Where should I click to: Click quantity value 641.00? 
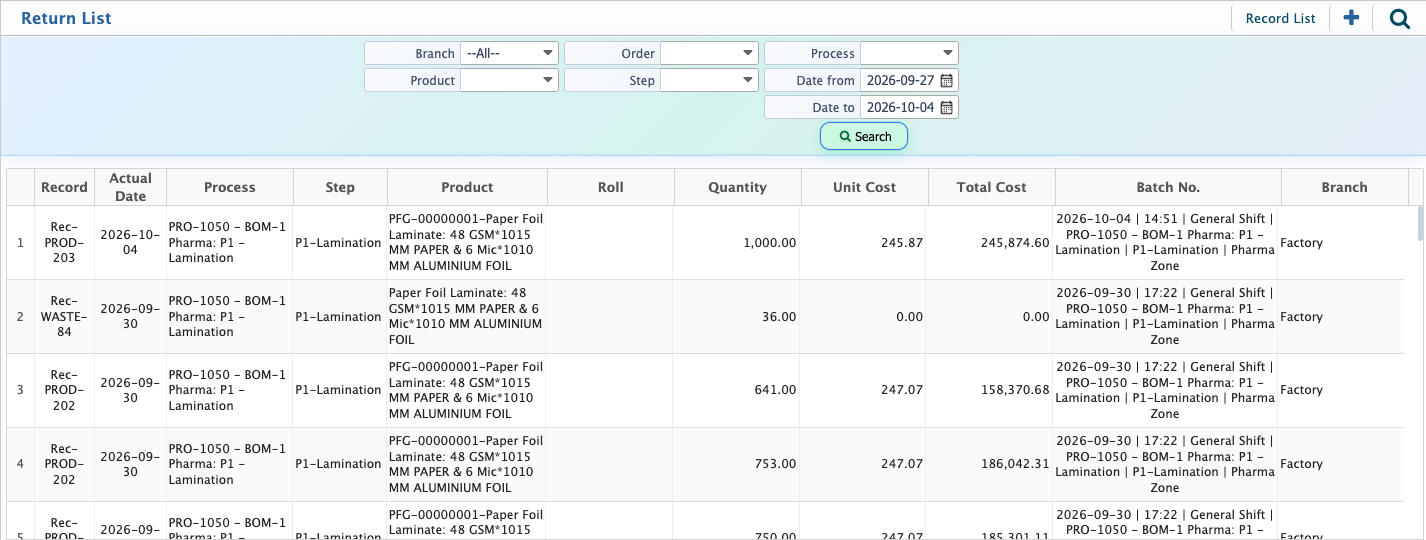tap(775, 390)
